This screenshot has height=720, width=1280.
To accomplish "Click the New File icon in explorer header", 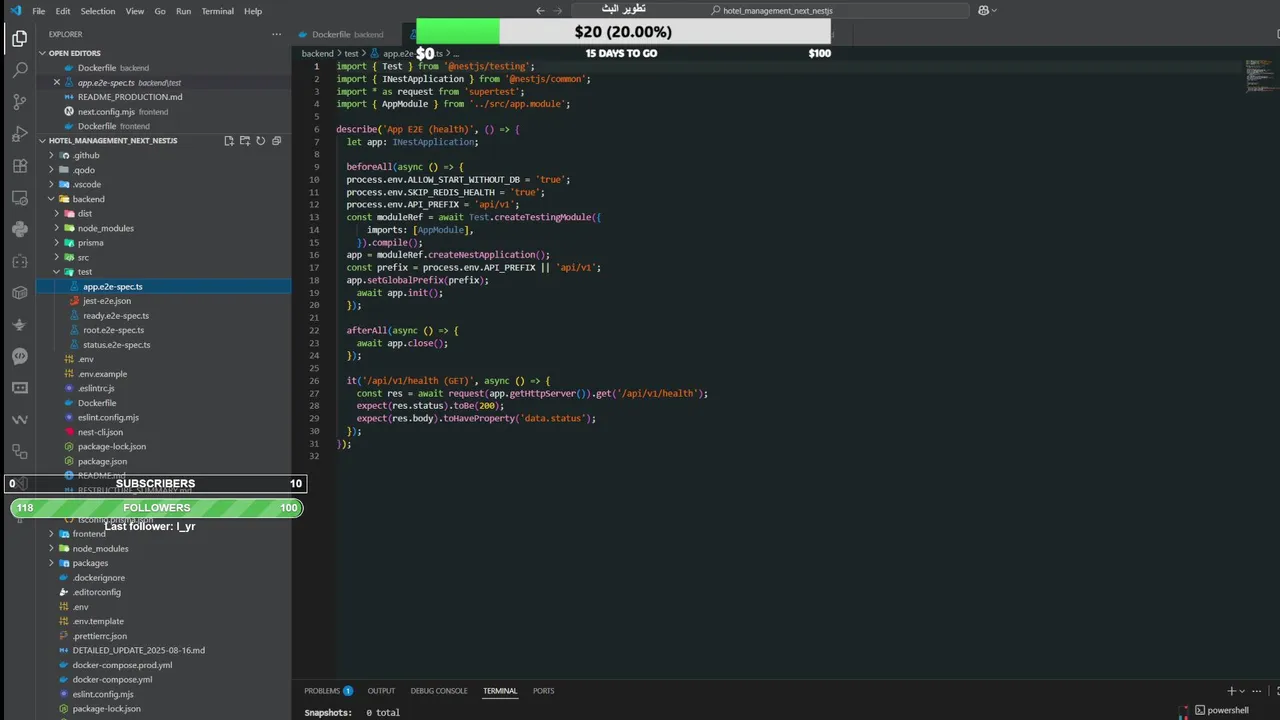I will tap(229, 141).
